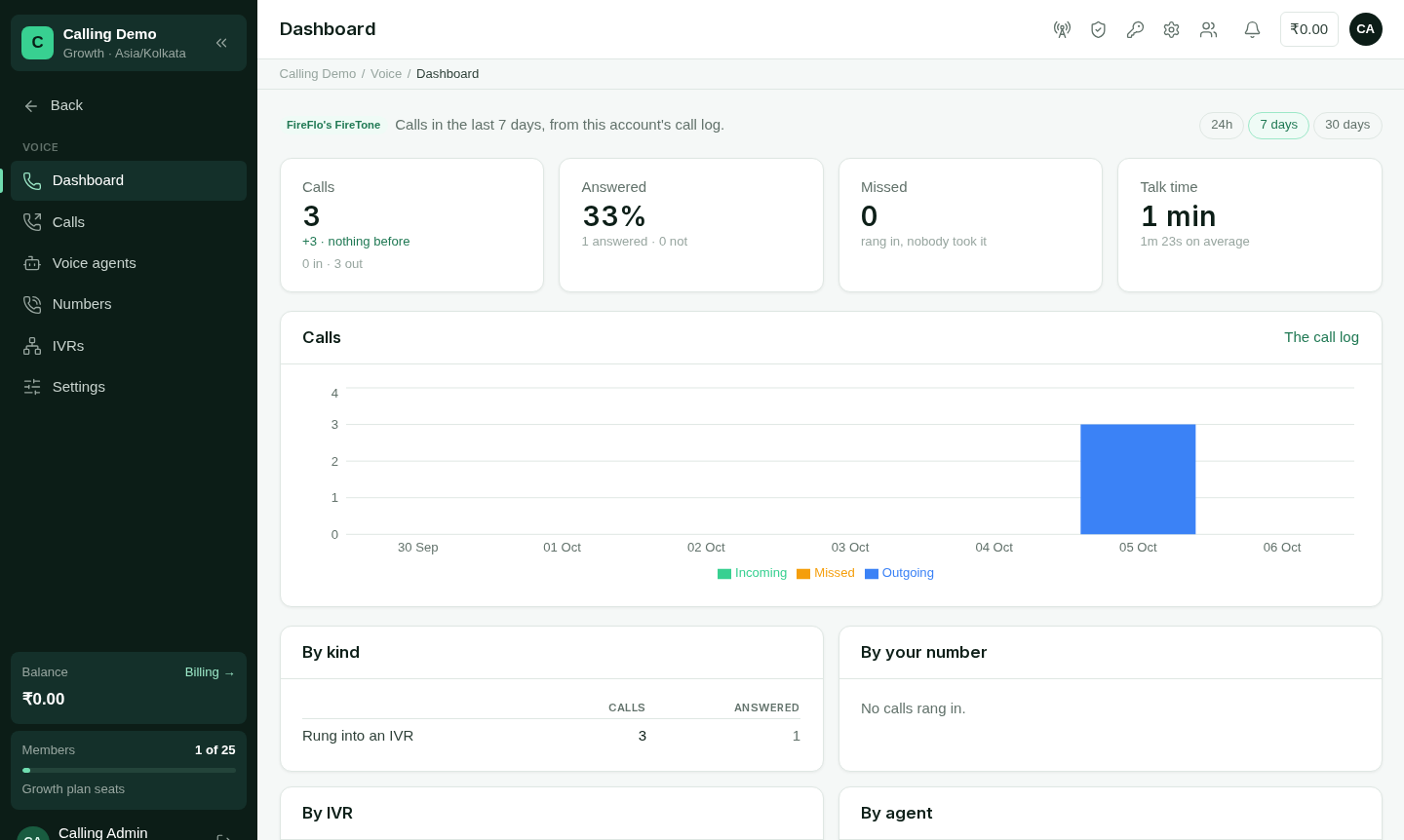Open the Billing link in the Balance card
The image size is (1404, 840).
(x=210, y=672)
